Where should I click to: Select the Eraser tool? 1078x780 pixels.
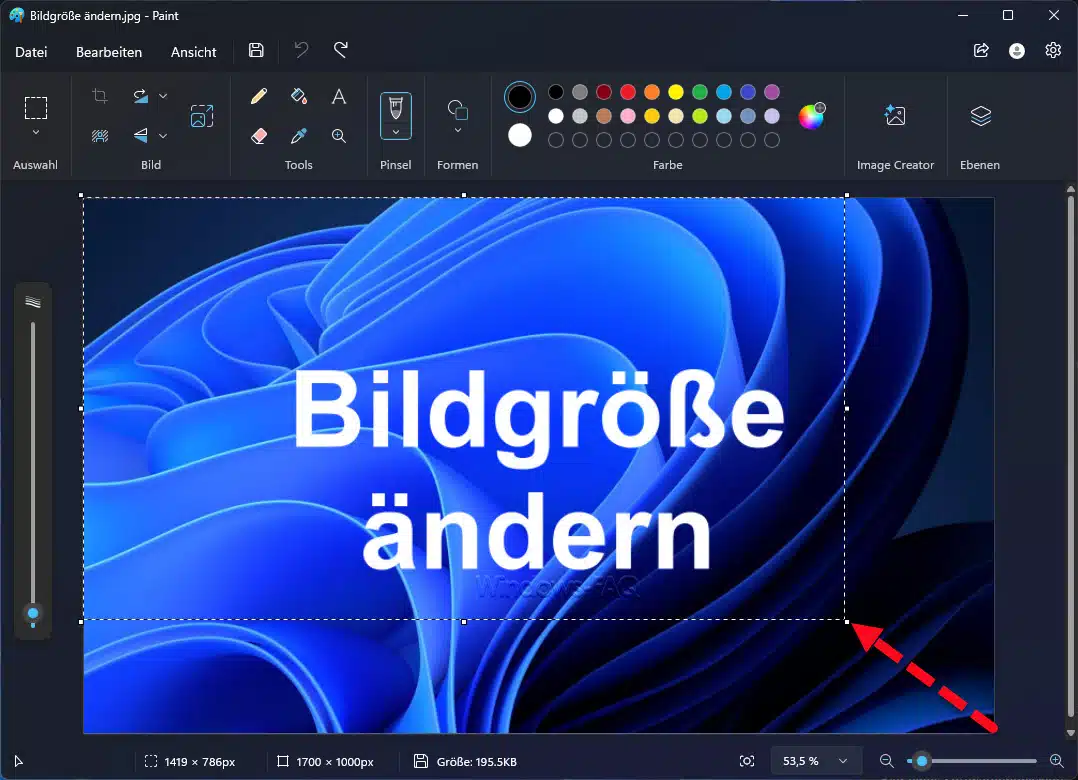click(x=259, y=136)
